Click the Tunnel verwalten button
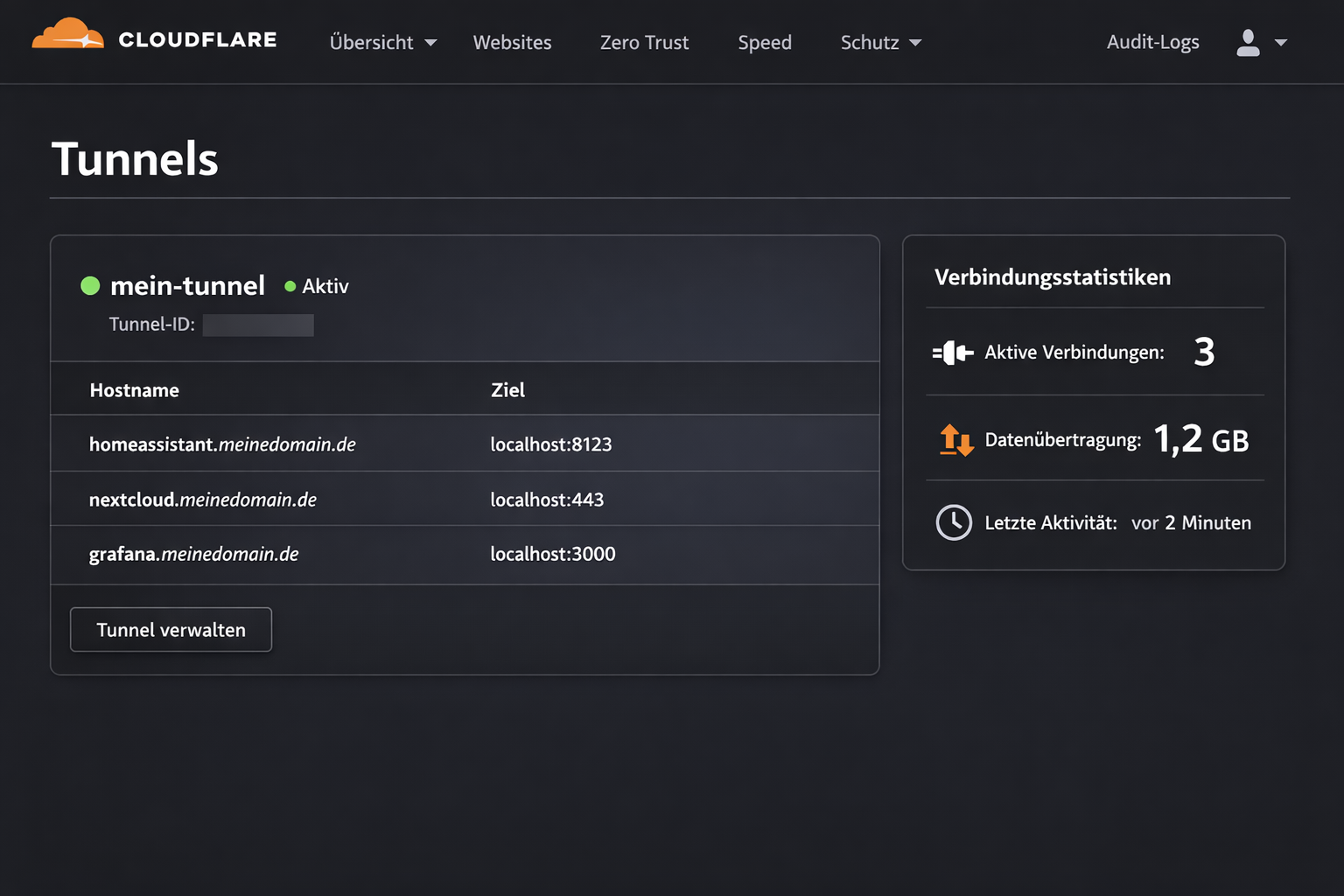The width and height of the screenshot is (1344, 896). coord(171,629)
